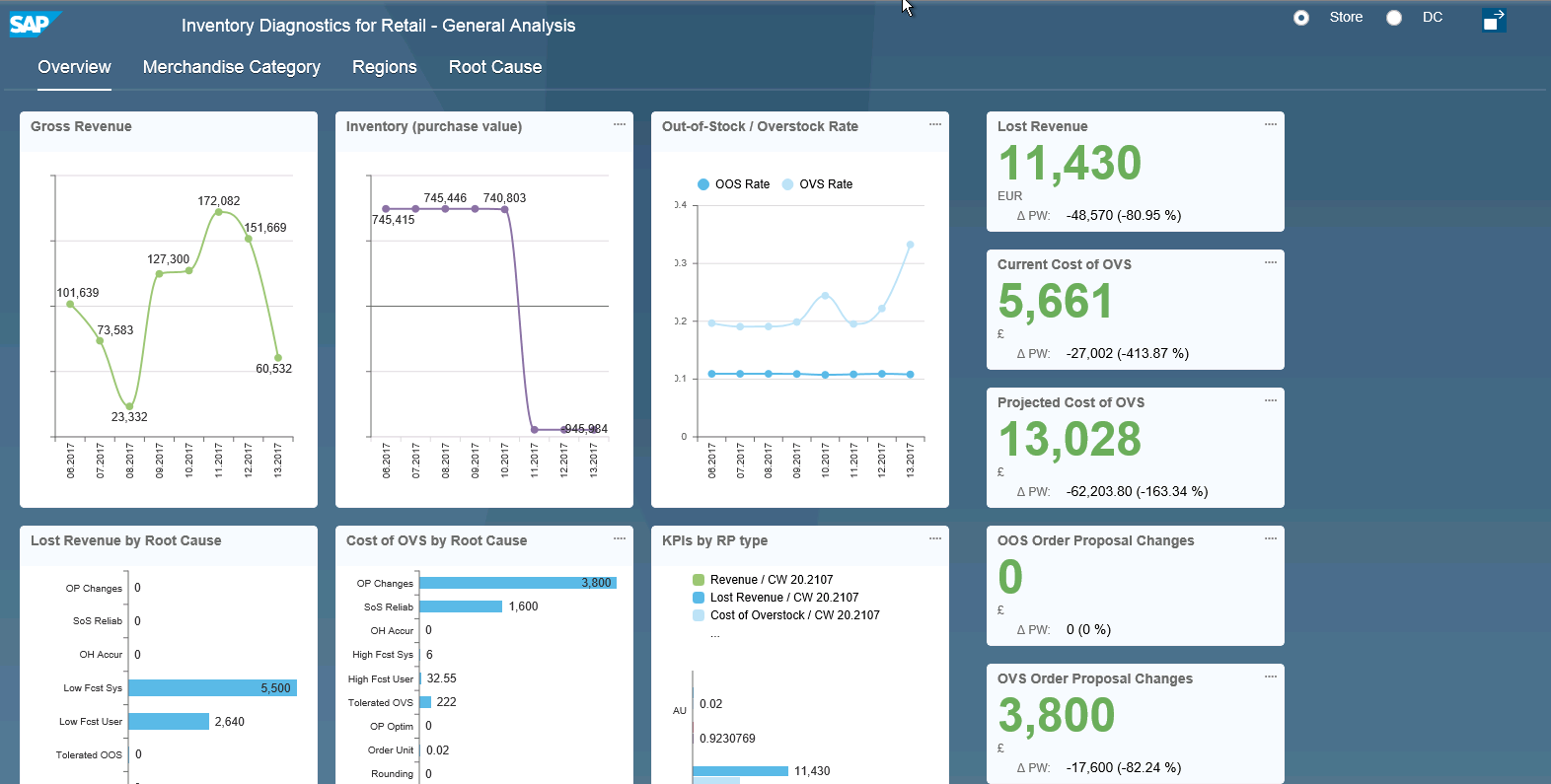Click the Low Fcst Sys 5,500 bar
Viewport: 1551px width, 784px height.
click(x=212, y=688)
